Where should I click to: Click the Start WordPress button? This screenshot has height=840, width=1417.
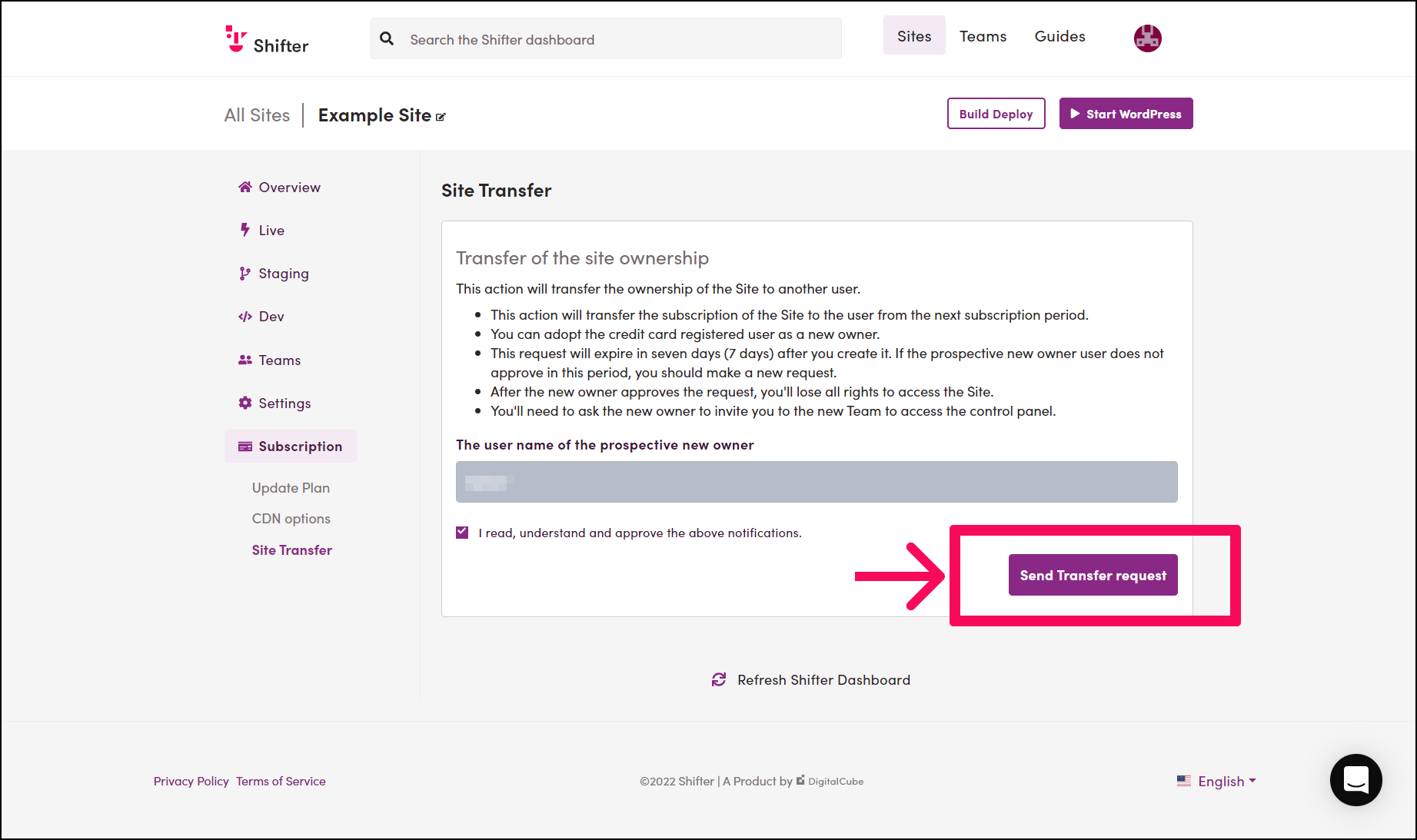point(1126,114)
